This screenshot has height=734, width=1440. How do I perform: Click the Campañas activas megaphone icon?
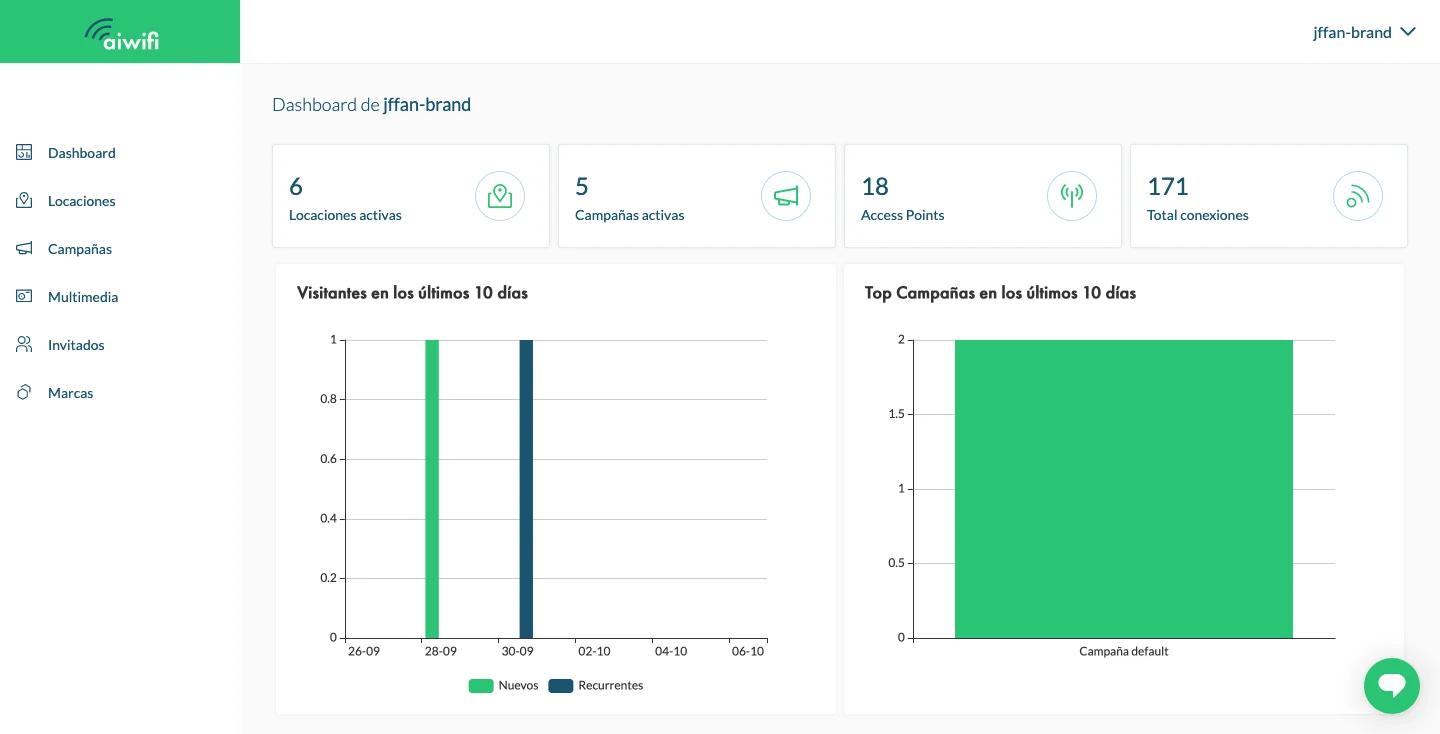[x=785, y=196]
